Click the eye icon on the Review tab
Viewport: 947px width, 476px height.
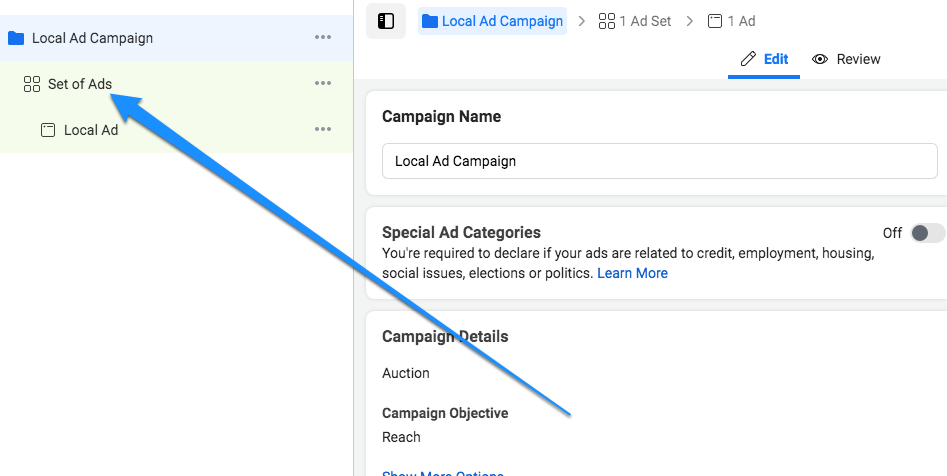point(820,59)
